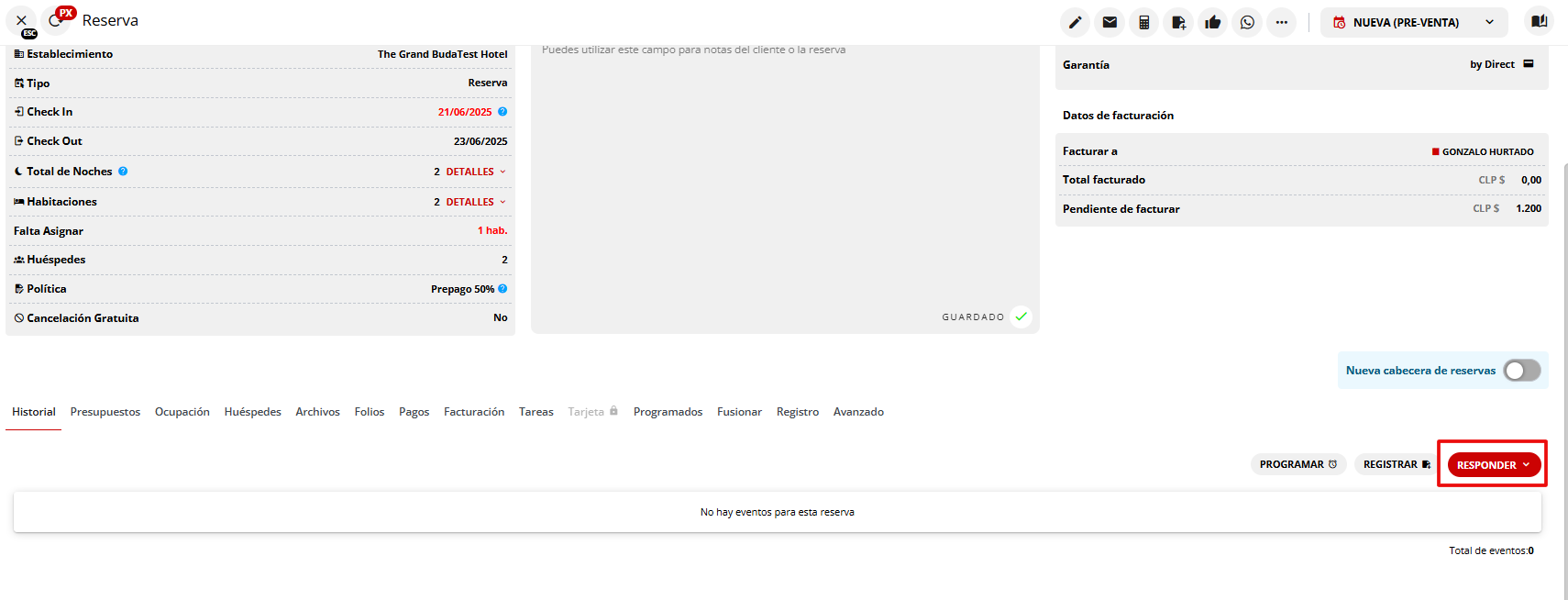
Task: Click the help icon beside Prepago 50%
Action: tap(502, 288)
